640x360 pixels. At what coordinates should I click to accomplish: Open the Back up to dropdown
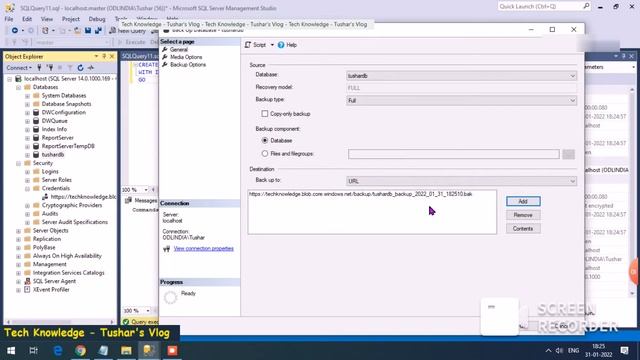pos(461,181)
